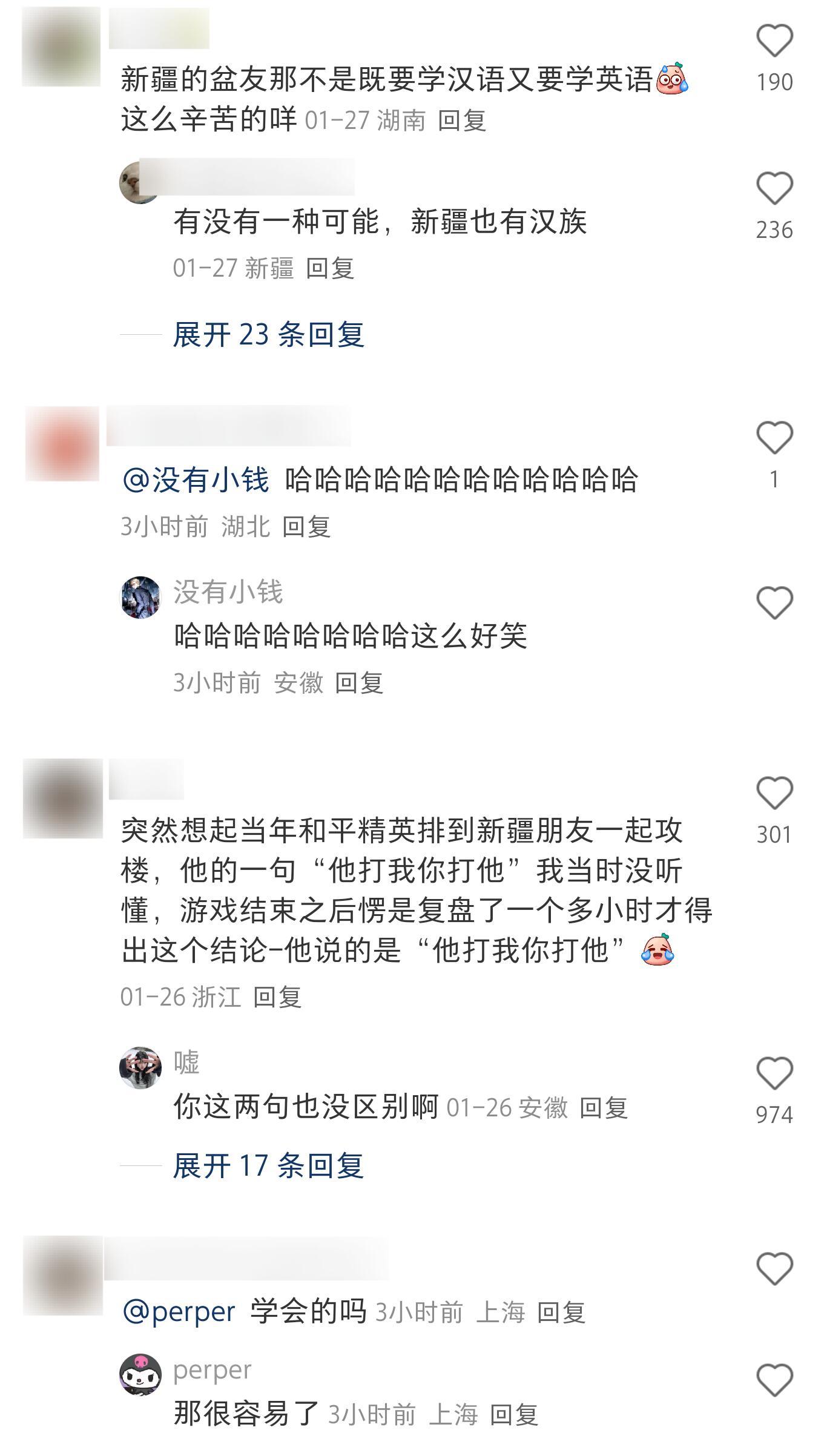Open the @没有小钱 mention link
The height and width of the screenshot is (1456, 827).
(x=195, y=480)
